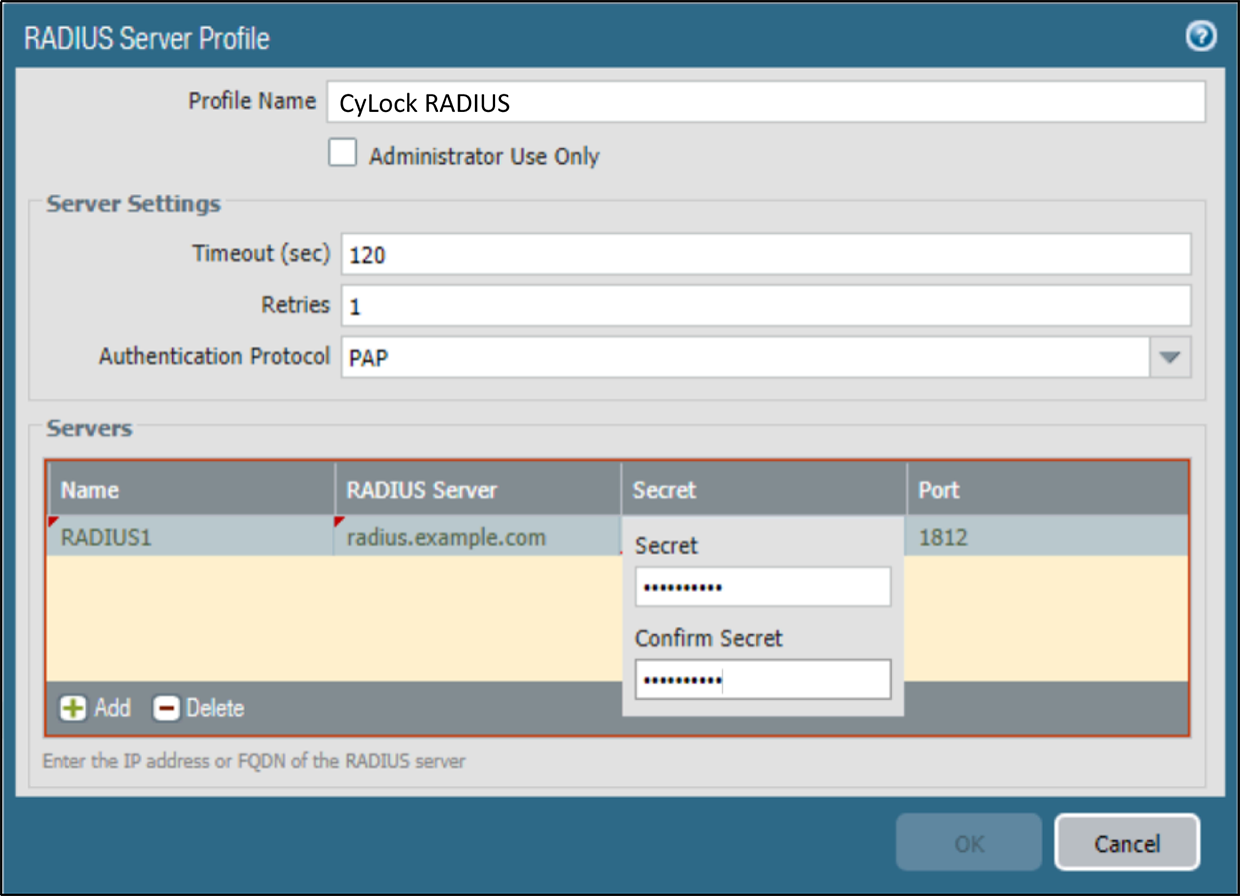Click the RADIUS Server column header
1240x896 pixels.
(477, 490)
